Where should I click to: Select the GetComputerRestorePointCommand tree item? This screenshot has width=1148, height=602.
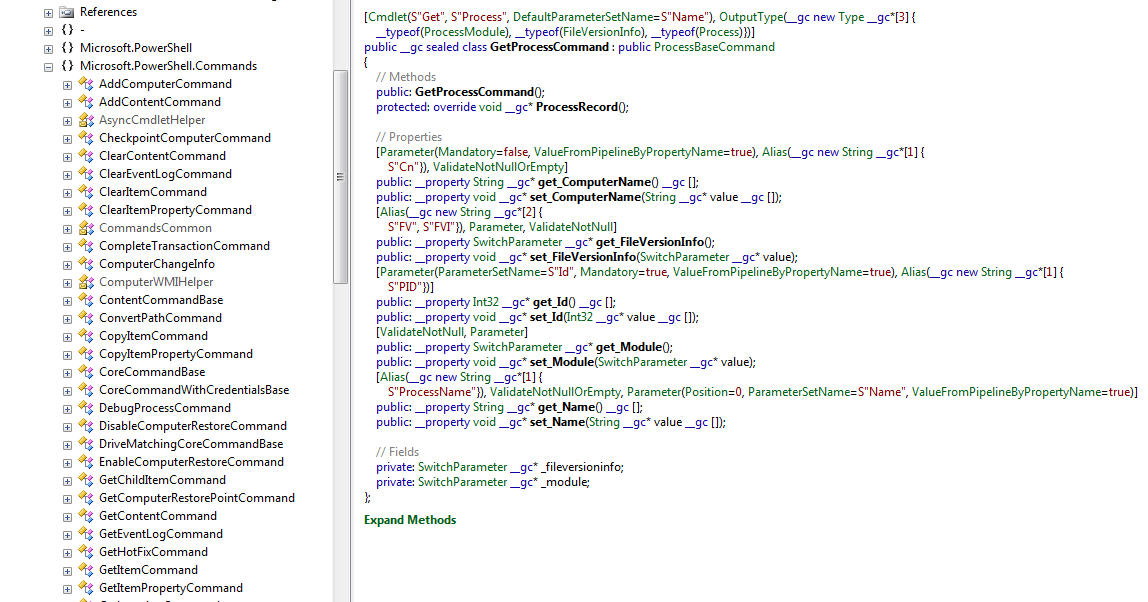tap(197, 498)
